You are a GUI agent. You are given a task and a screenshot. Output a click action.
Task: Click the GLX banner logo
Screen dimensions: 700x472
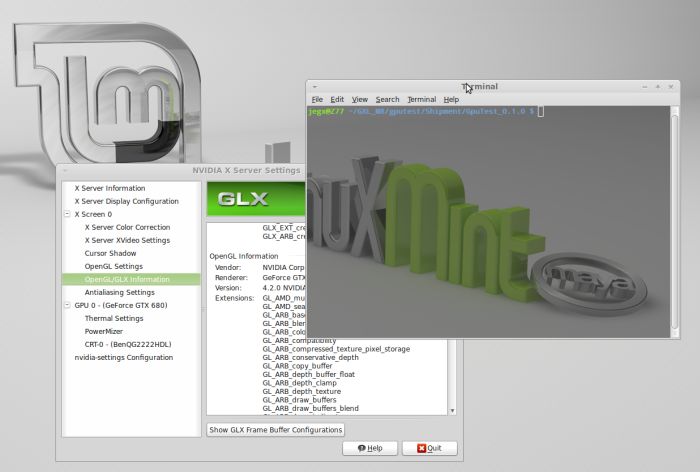243,199
